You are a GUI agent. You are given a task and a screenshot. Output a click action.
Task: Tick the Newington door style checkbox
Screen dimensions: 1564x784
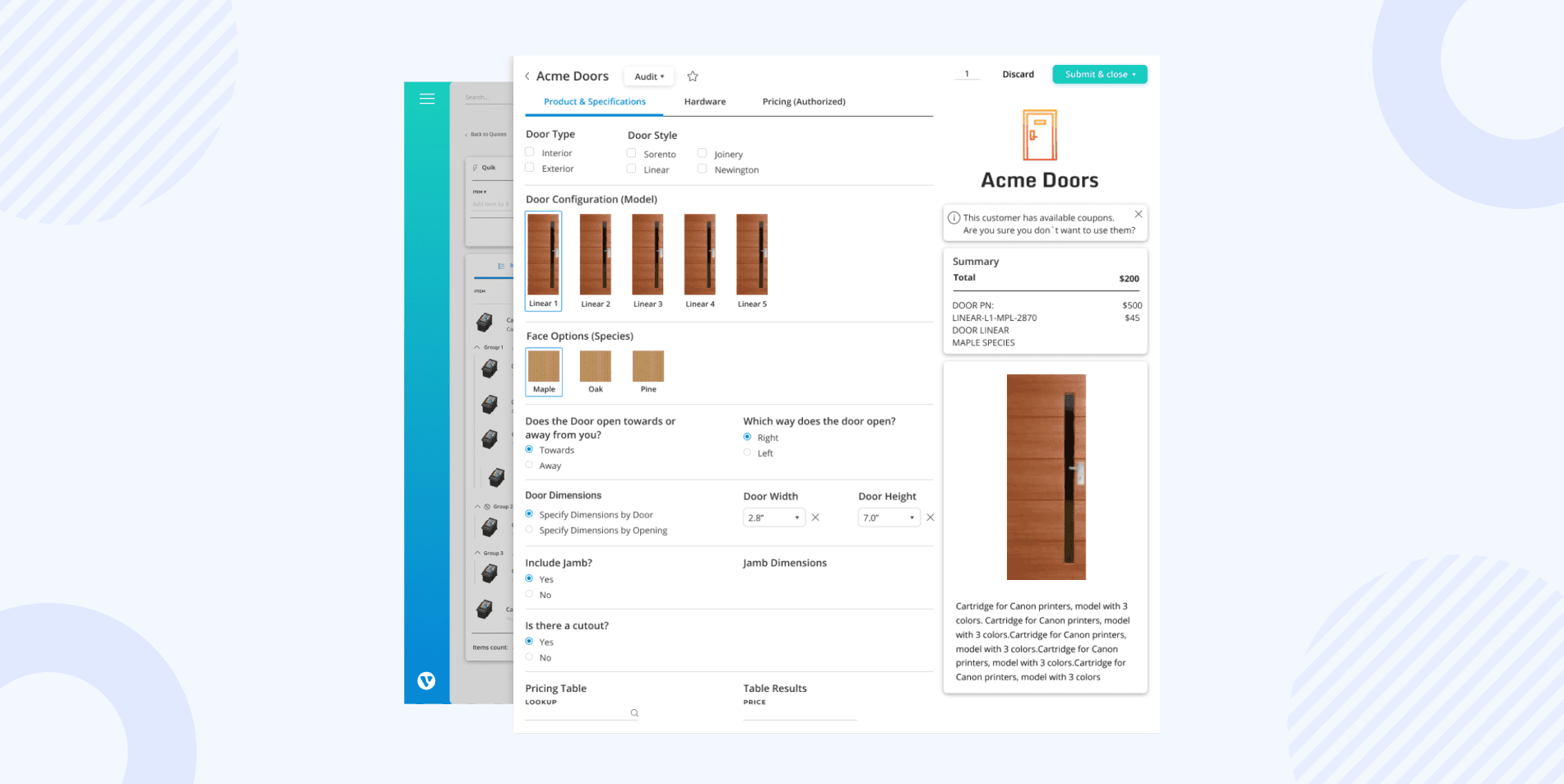(702, 169)
